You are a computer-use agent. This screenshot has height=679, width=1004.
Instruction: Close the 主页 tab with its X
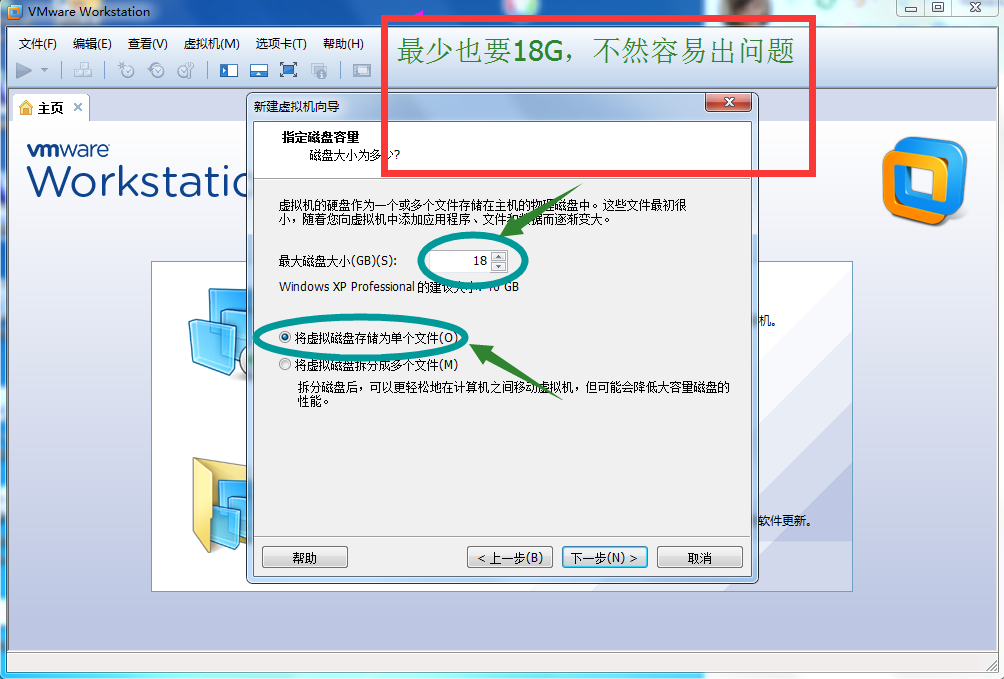(x=77, y=107)
